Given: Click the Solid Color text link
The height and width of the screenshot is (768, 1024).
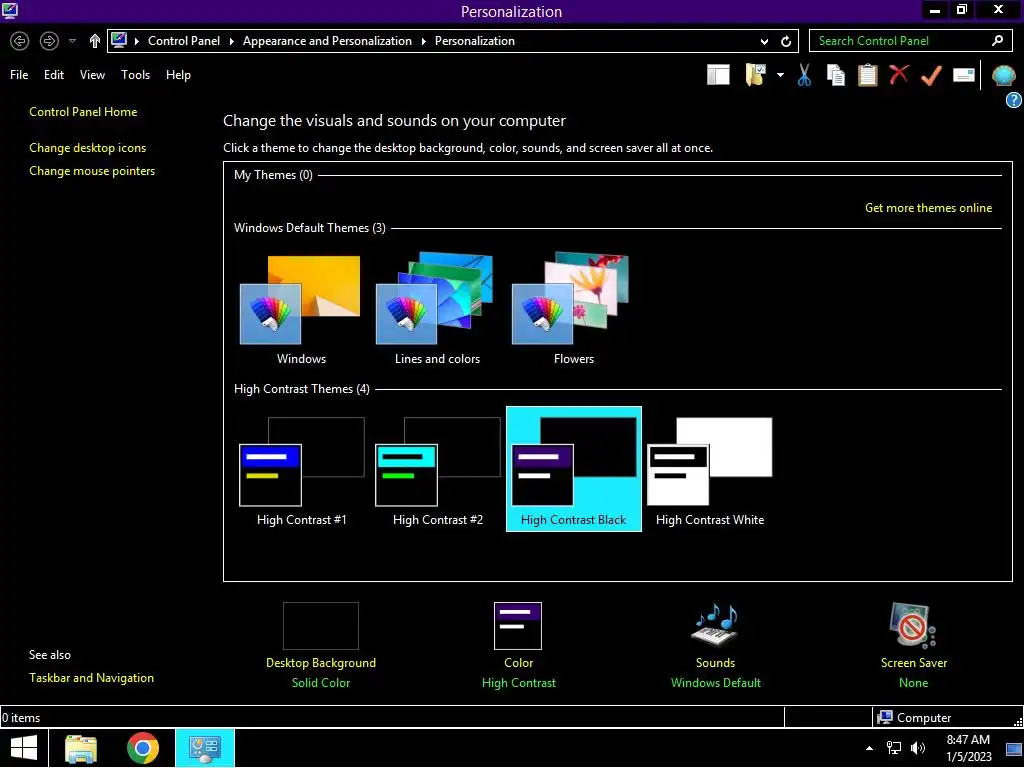Looking at the screenshot, I should click(321, 682).
